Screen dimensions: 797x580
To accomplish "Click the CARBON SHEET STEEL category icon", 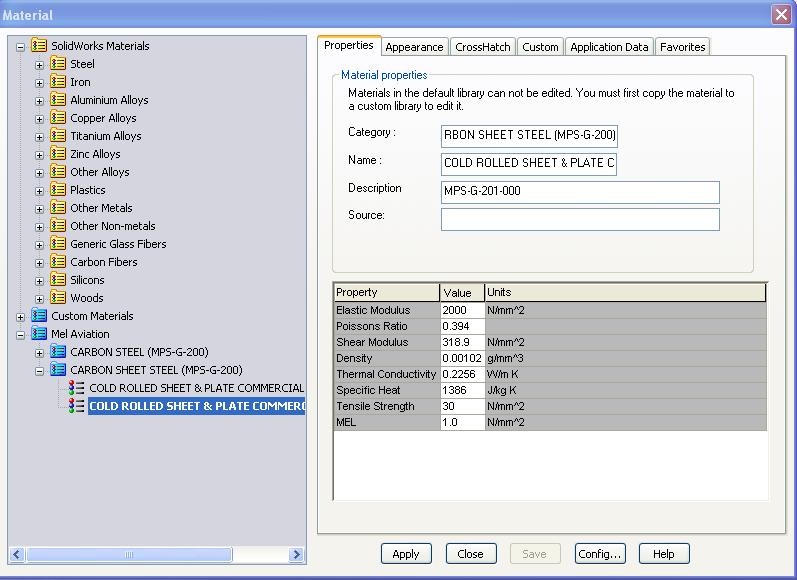I will (x=58, y=370).
